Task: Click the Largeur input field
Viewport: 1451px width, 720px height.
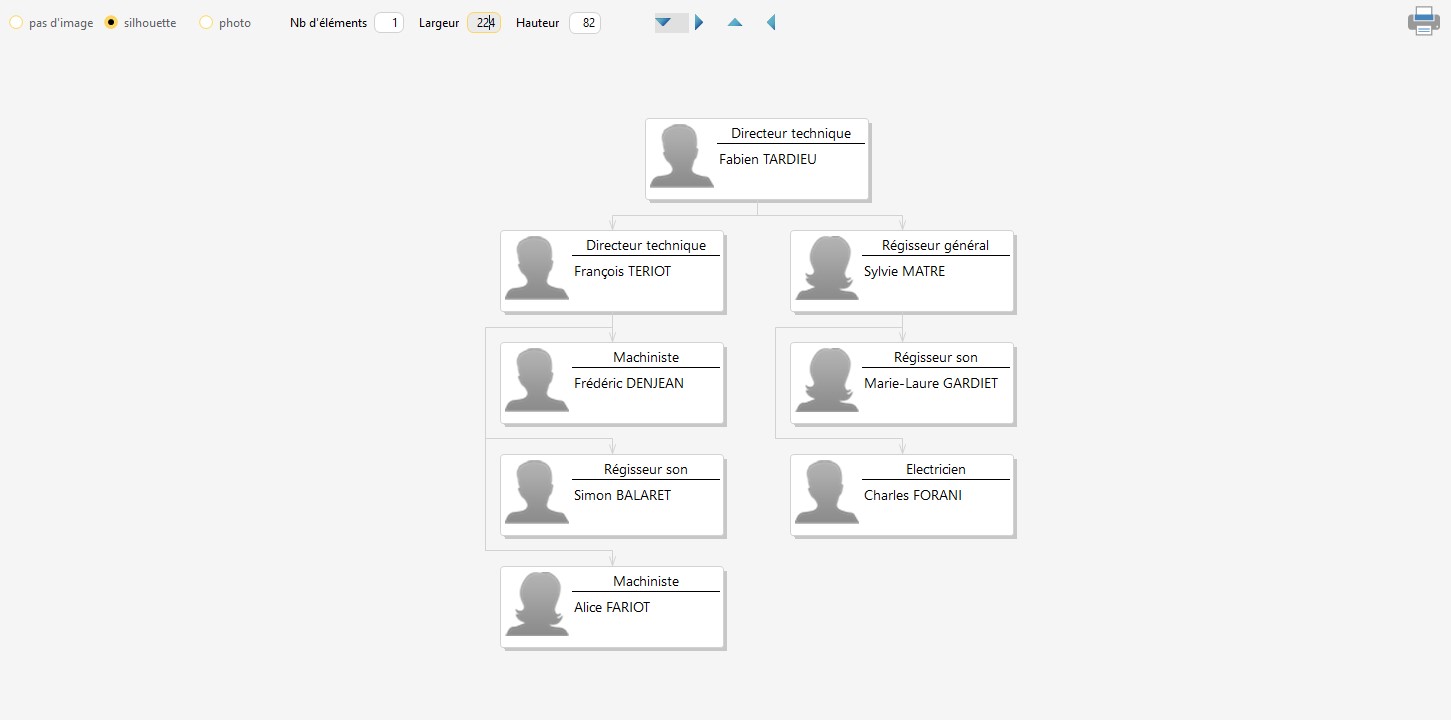Action: 484,23
